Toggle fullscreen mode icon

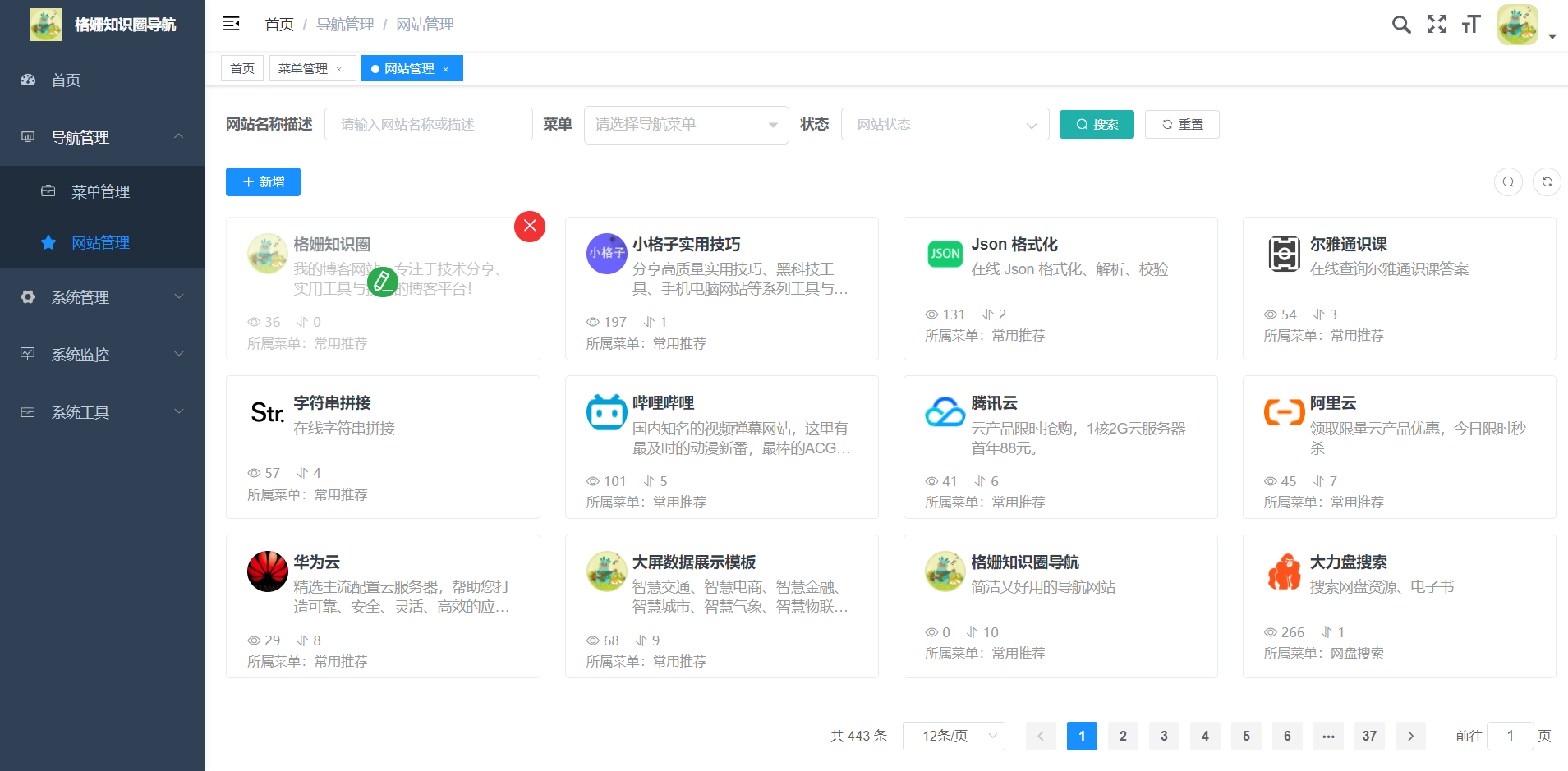(x=1437, y=25)
